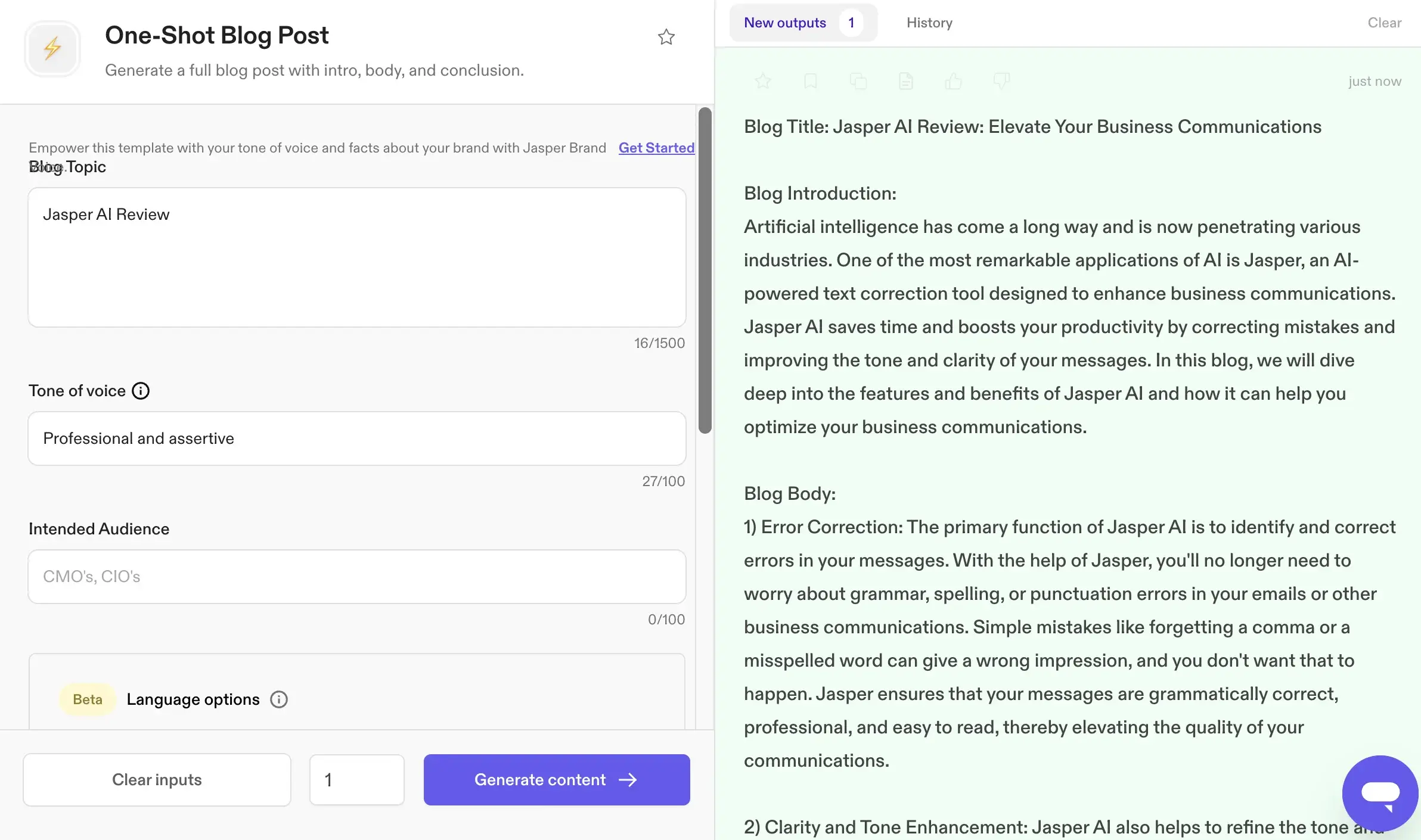Focus the Tone of voice field
Screen dimensions: 1421x840
[x=357, y=438]
